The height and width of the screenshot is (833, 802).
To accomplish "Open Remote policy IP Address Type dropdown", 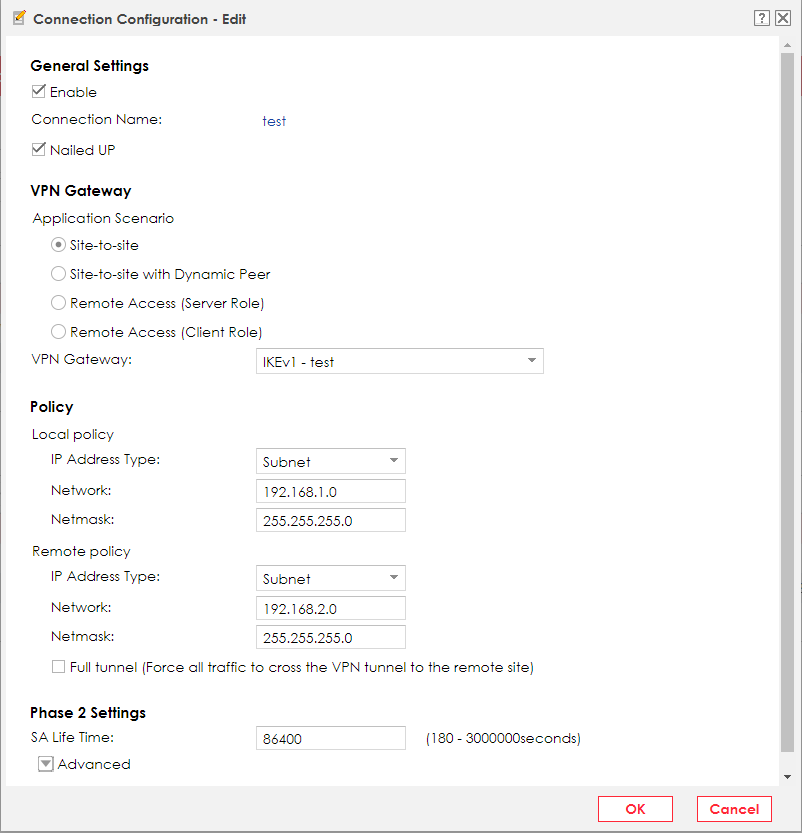I will tap(330, 578).
